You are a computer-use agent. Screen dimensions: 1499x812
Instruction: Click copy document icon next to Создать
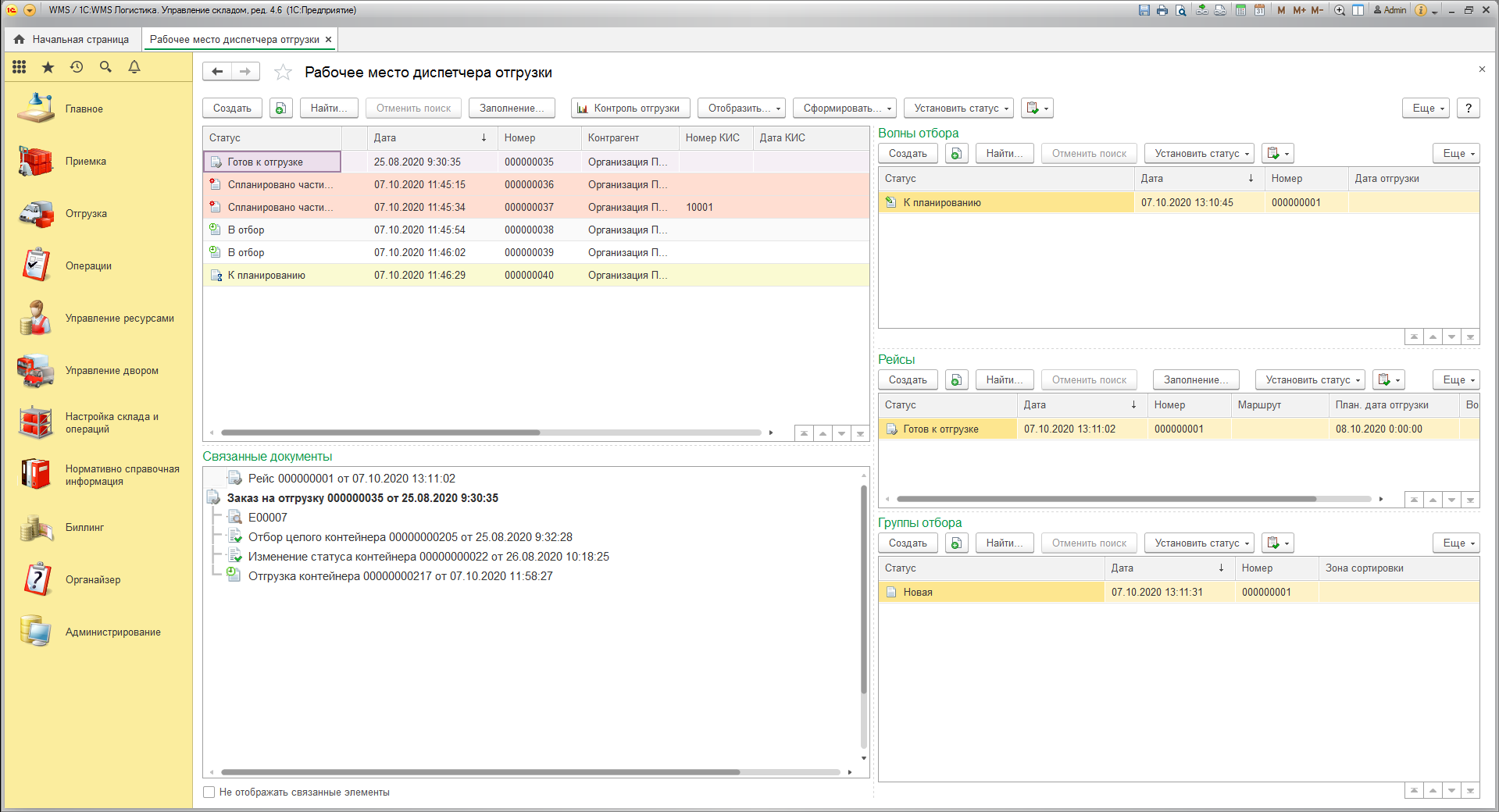pyautogui.click(x=280, y=109)
